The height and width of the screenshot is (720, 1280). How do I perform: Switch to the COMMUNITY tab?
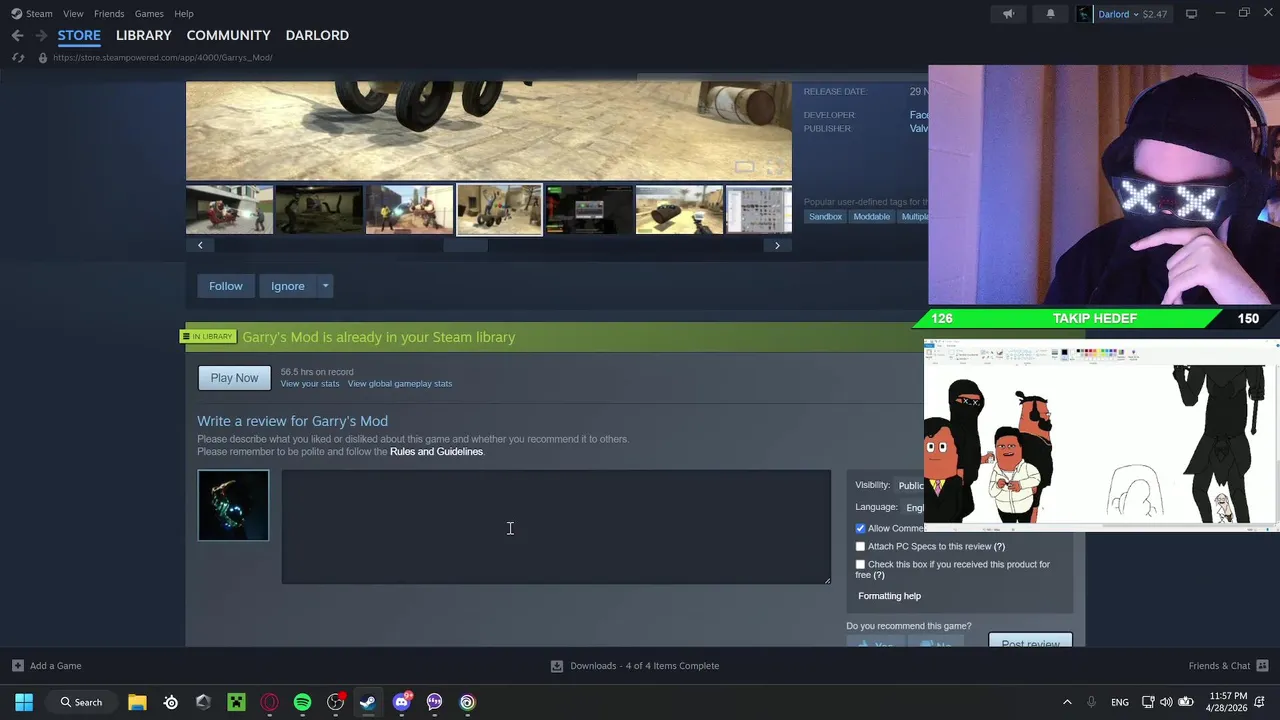pyautogui.click(x=228, y=35)
